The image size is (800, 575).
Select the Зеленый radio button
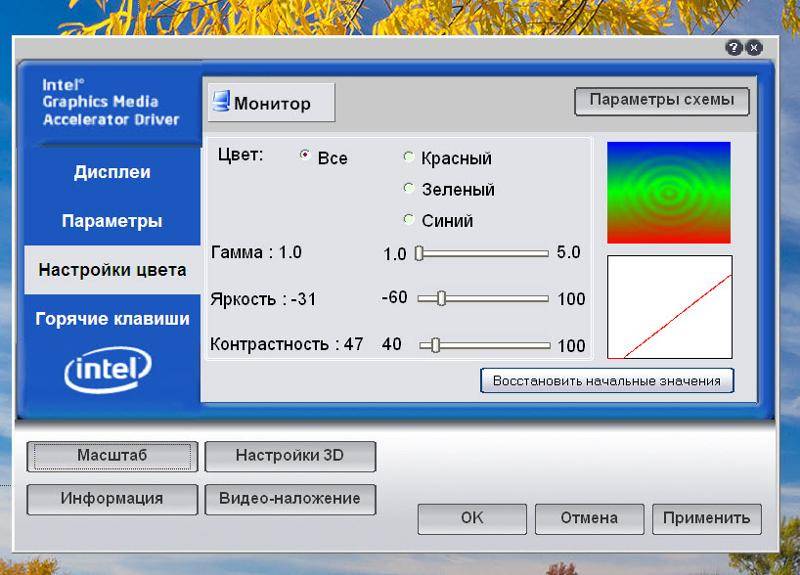(408, 188)
